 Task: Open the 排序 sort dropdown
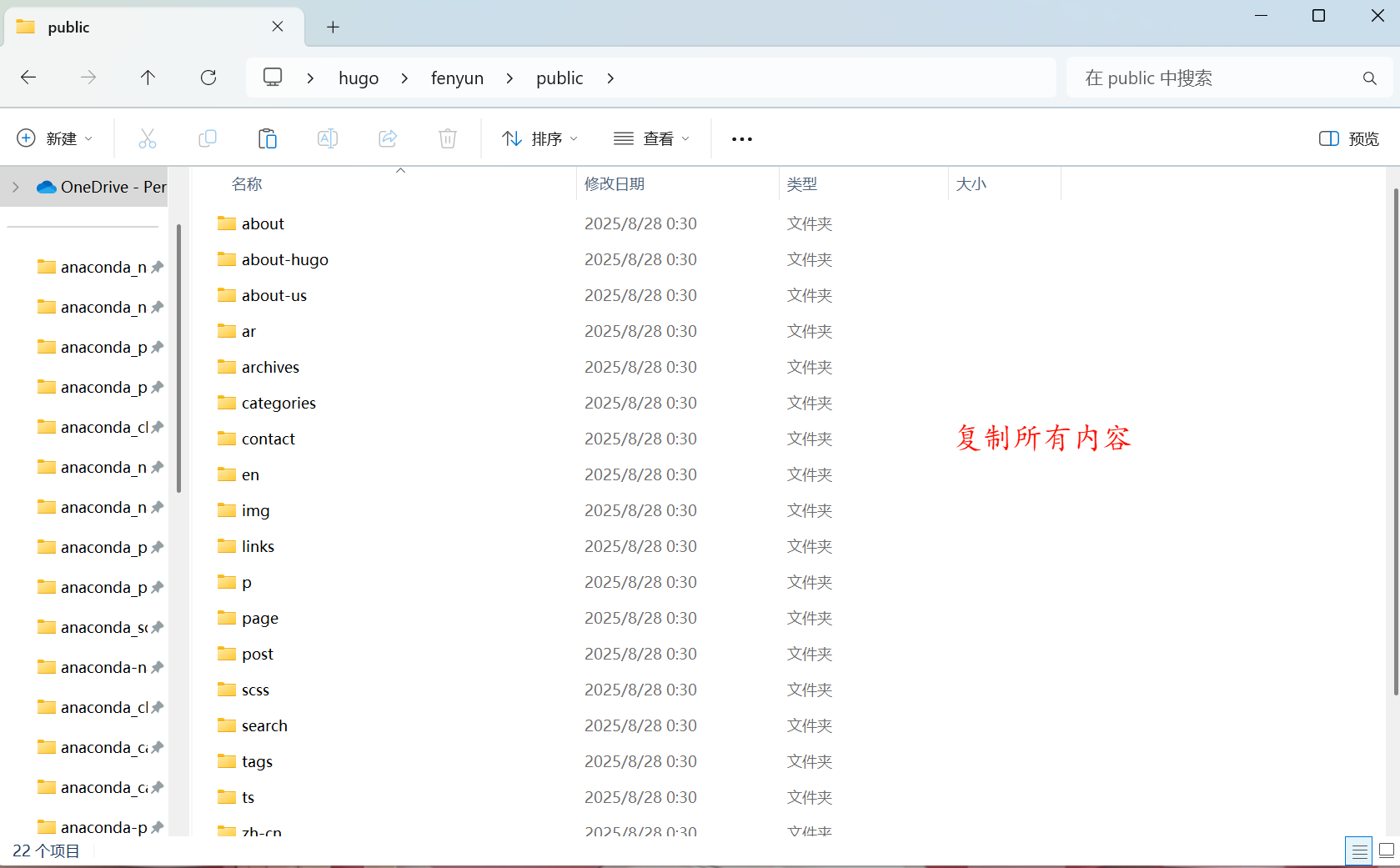click(x=539, y=138)
